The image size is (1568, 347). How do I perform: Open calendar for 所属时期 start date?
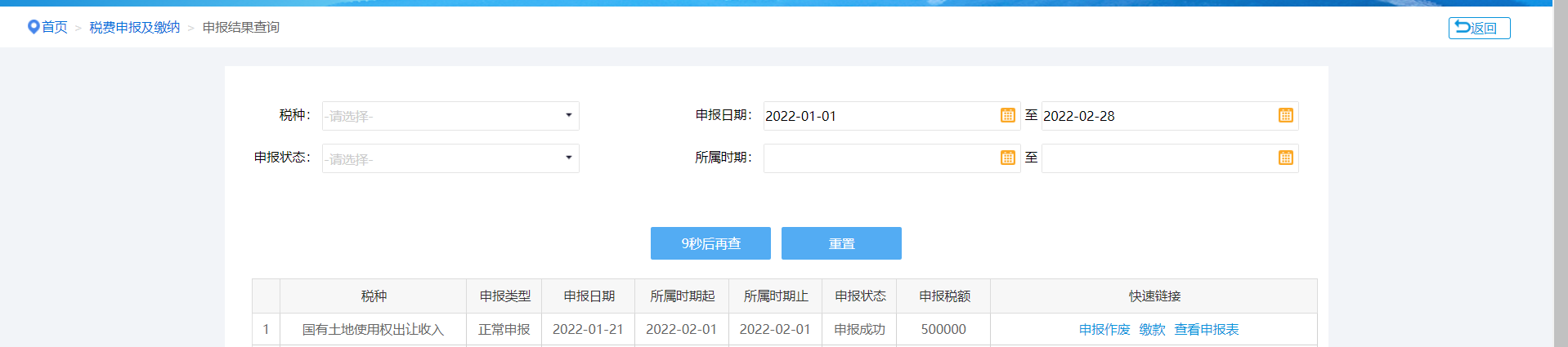(x=1007, y=158)
